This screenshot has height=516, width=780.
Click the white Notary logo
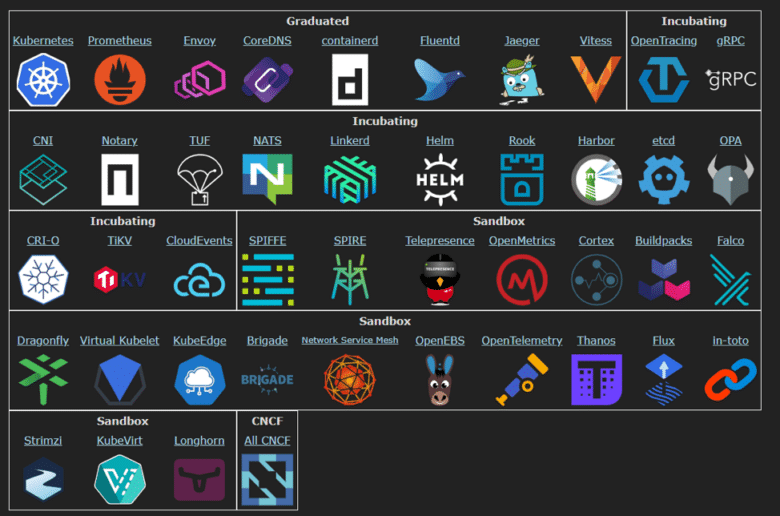(x=120, y=180)
